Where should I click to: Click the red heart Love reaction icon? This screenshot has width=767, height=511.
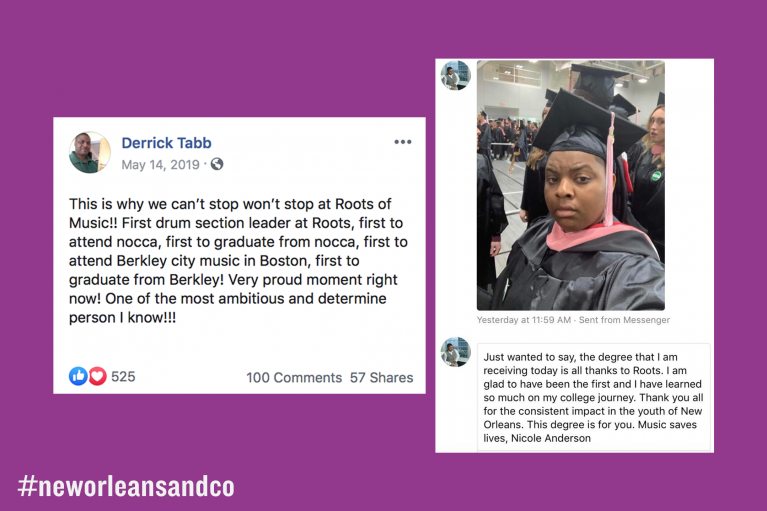97,376
